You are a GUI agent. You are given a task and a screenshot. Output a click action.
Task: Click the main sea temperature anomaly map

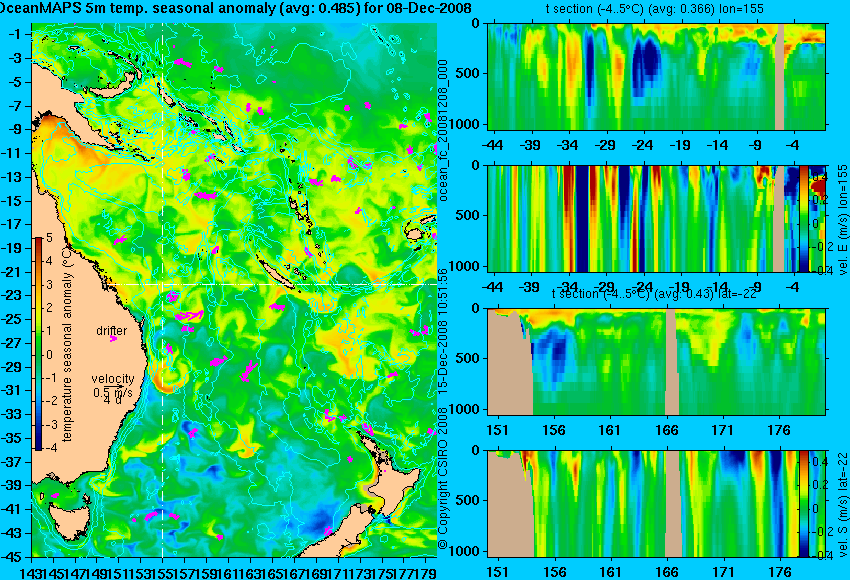pos(234,289)
